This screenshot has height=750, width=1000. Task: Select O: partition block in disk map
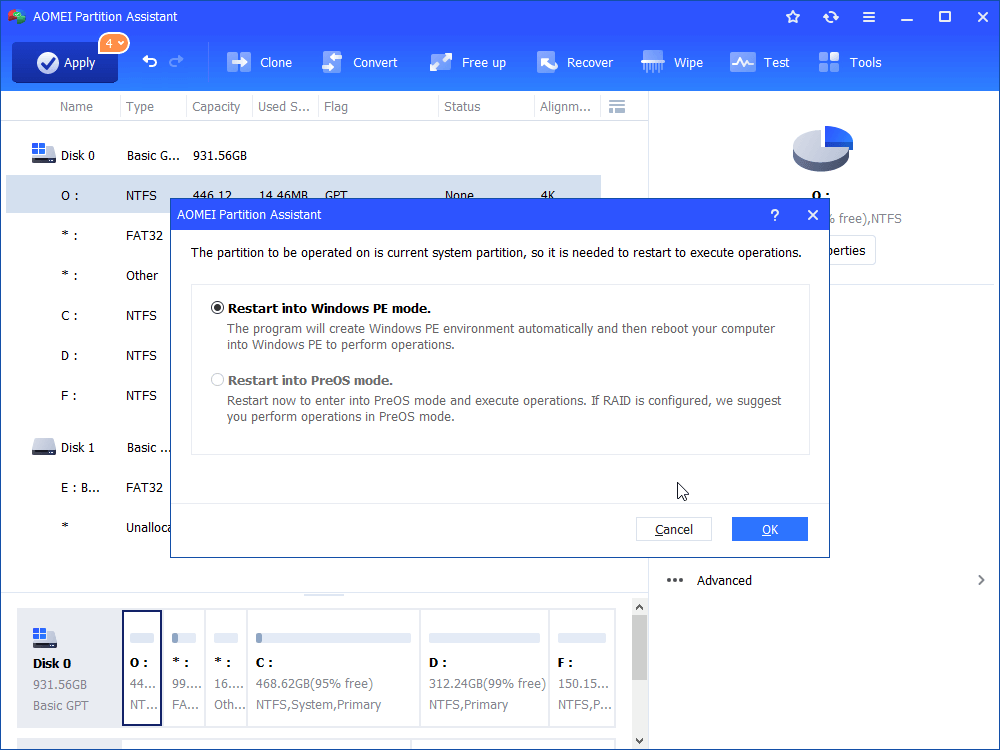click(142, 668)
